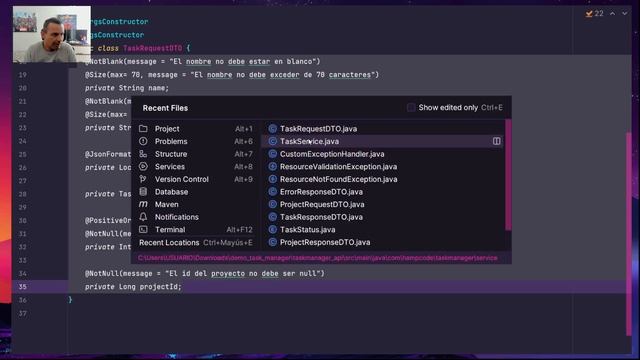This screenshot has height=360, width=640.
Task: Click the class icon beside TaskResponseDTO.java
Action: point(273,217)
